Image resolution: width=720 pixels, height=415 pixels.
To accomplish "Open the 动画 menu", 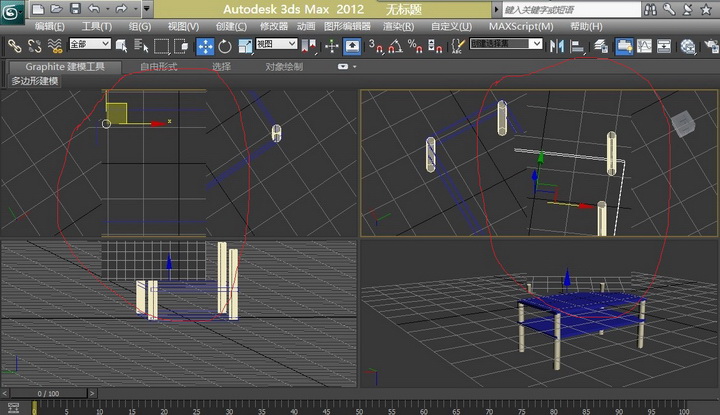I will coord(306,27).
